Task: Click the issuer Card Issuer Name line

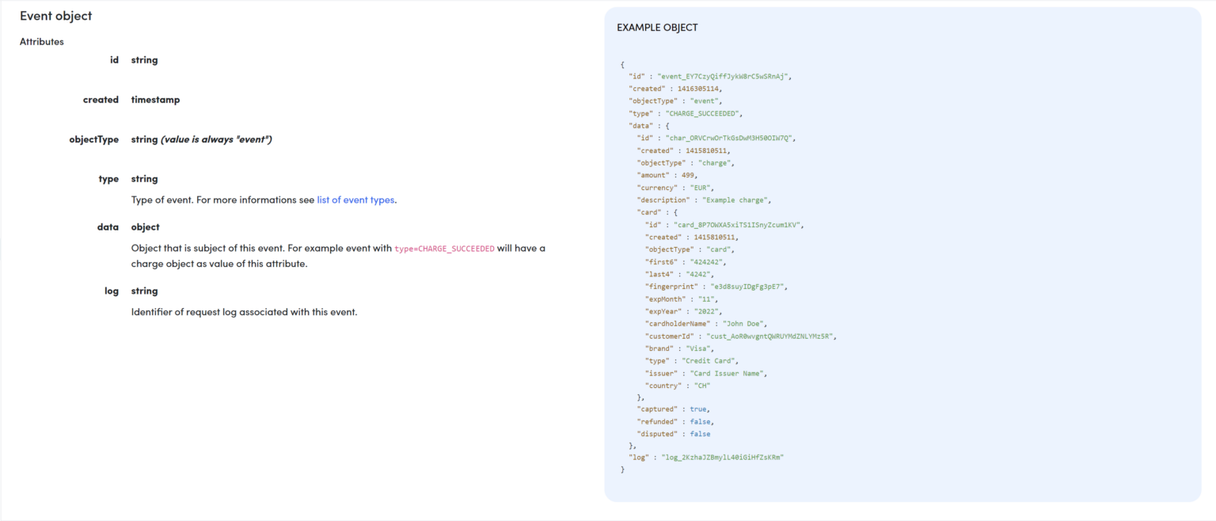Action: click(x=706, y=373)
